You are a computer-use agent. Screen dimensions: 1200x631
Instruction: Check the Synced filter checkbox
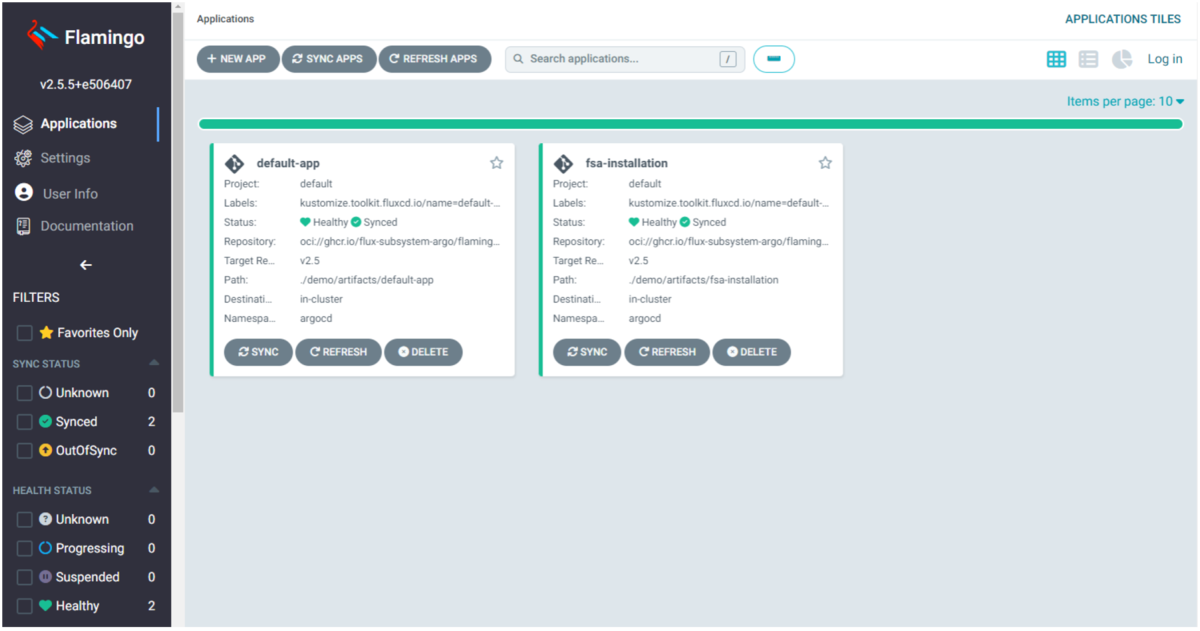[x=25, y=422]
